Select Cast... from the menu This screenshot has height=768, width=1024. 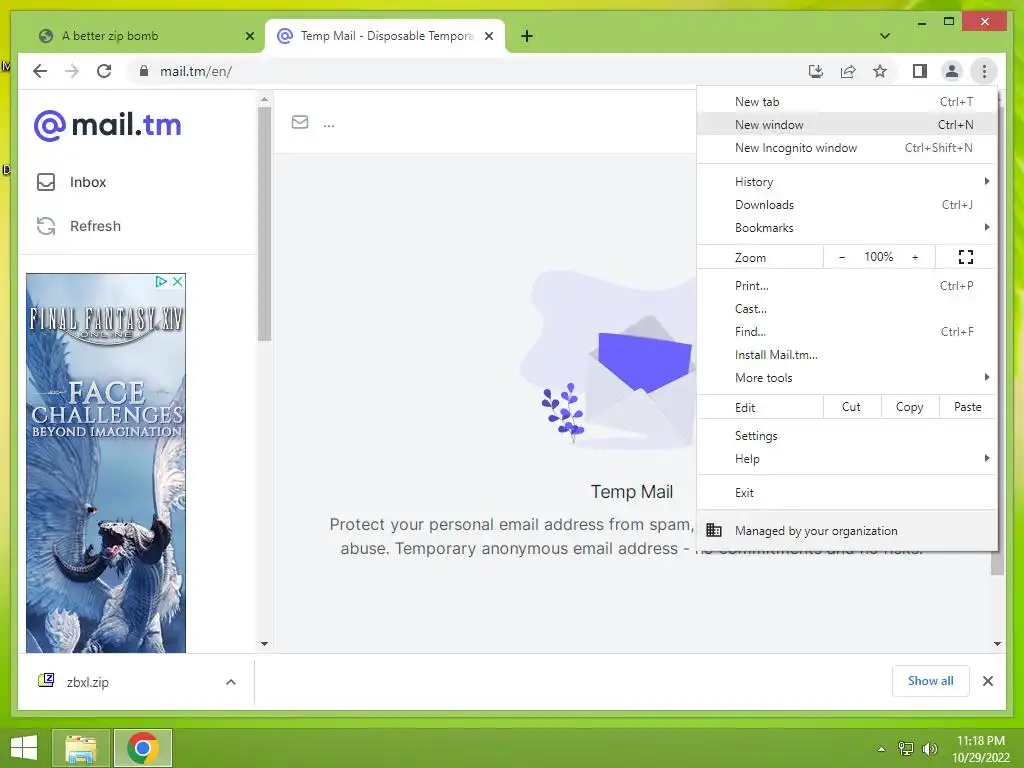(846, 308)
